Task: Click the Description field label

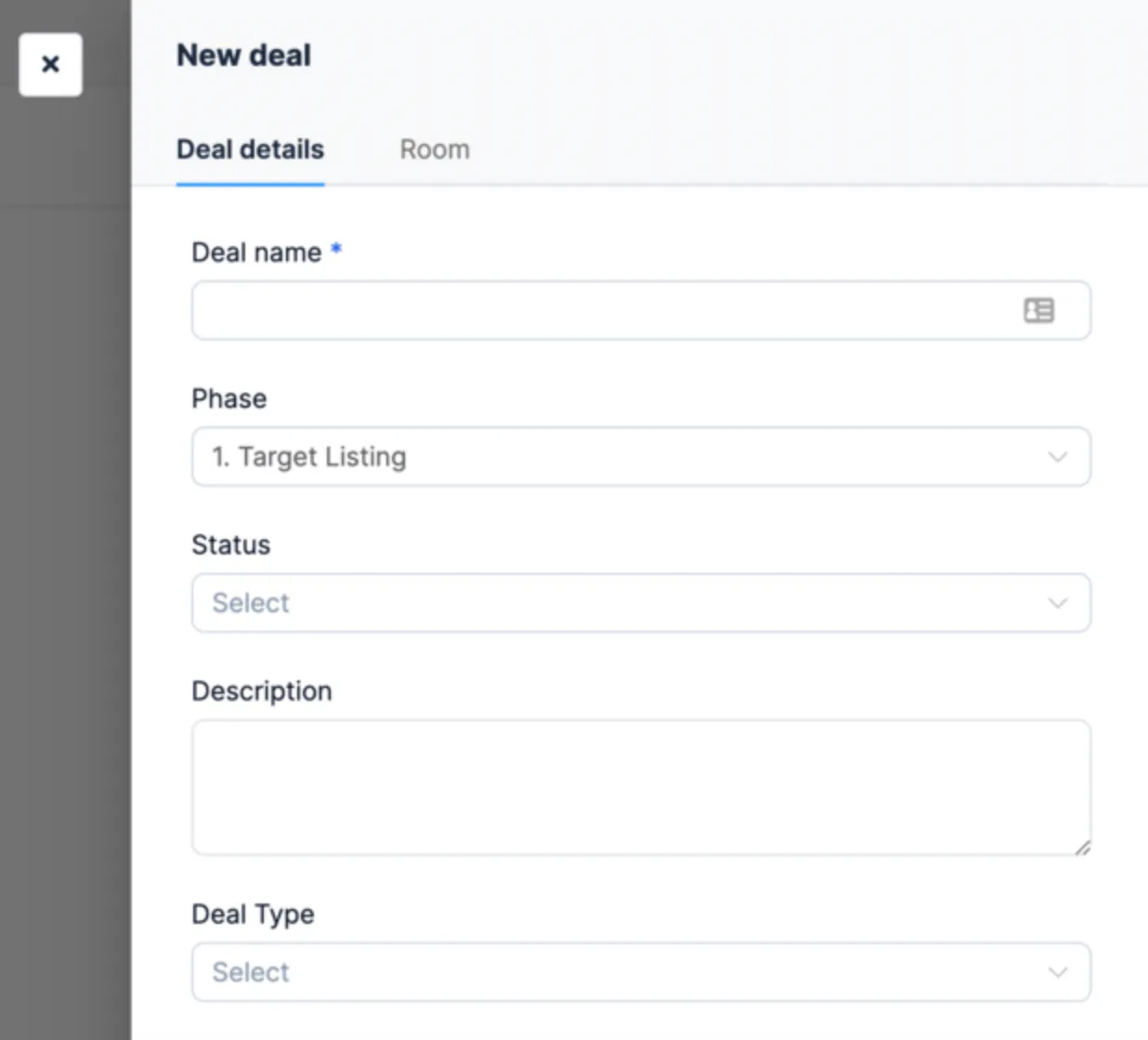Action: (x=261, y=691)
